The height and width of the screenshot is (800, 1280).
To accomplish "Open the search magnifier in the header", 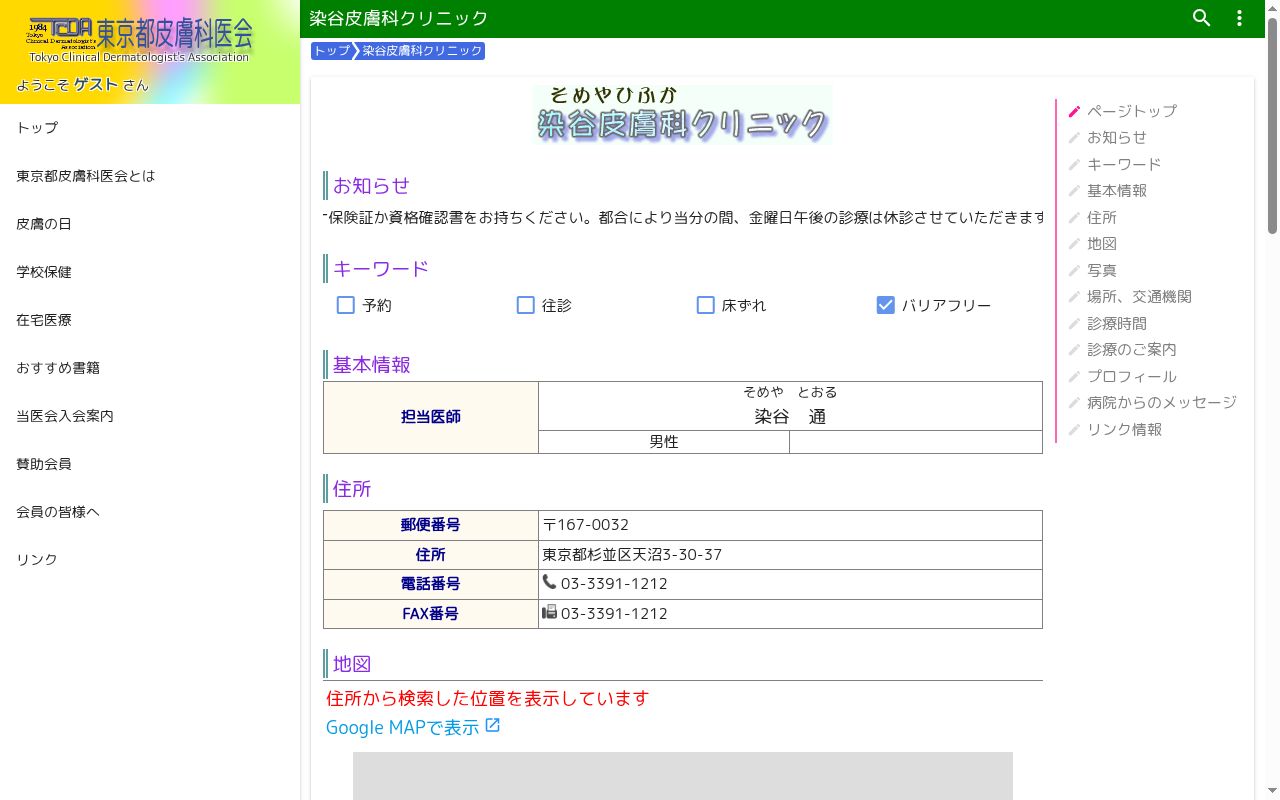I will point(1202,18).
